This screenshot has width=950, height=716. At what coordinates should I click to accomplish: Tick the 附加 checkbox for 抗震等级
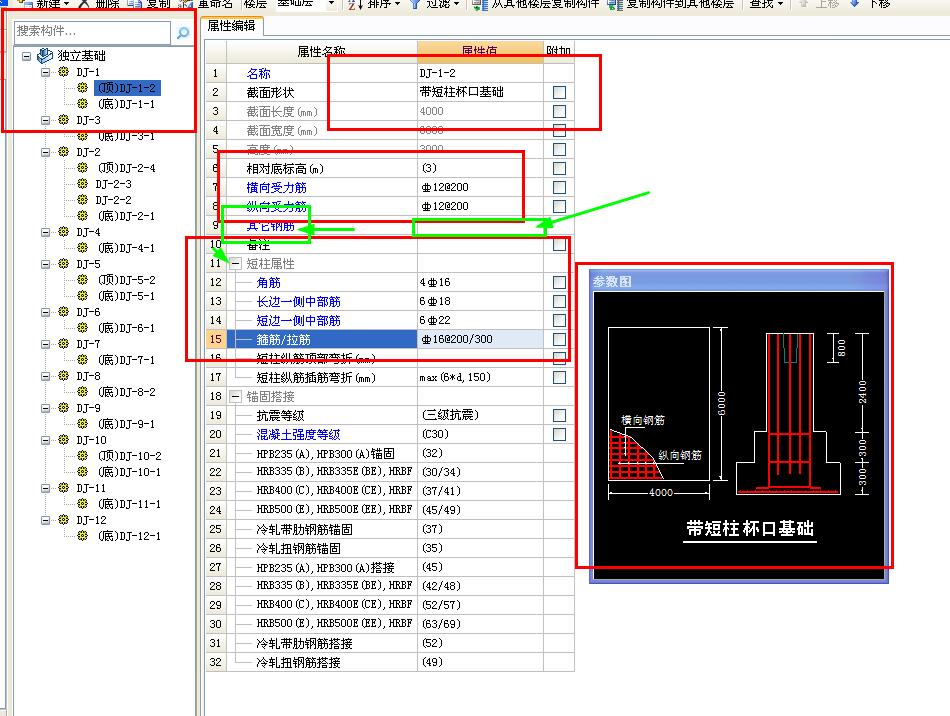[559, 416]
